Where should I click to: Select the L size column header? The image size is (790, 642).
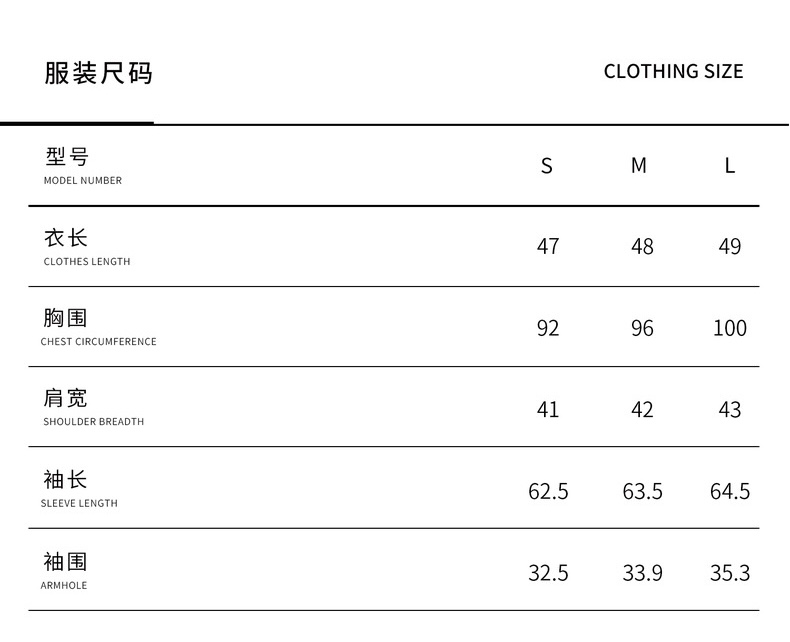point(730,165)
